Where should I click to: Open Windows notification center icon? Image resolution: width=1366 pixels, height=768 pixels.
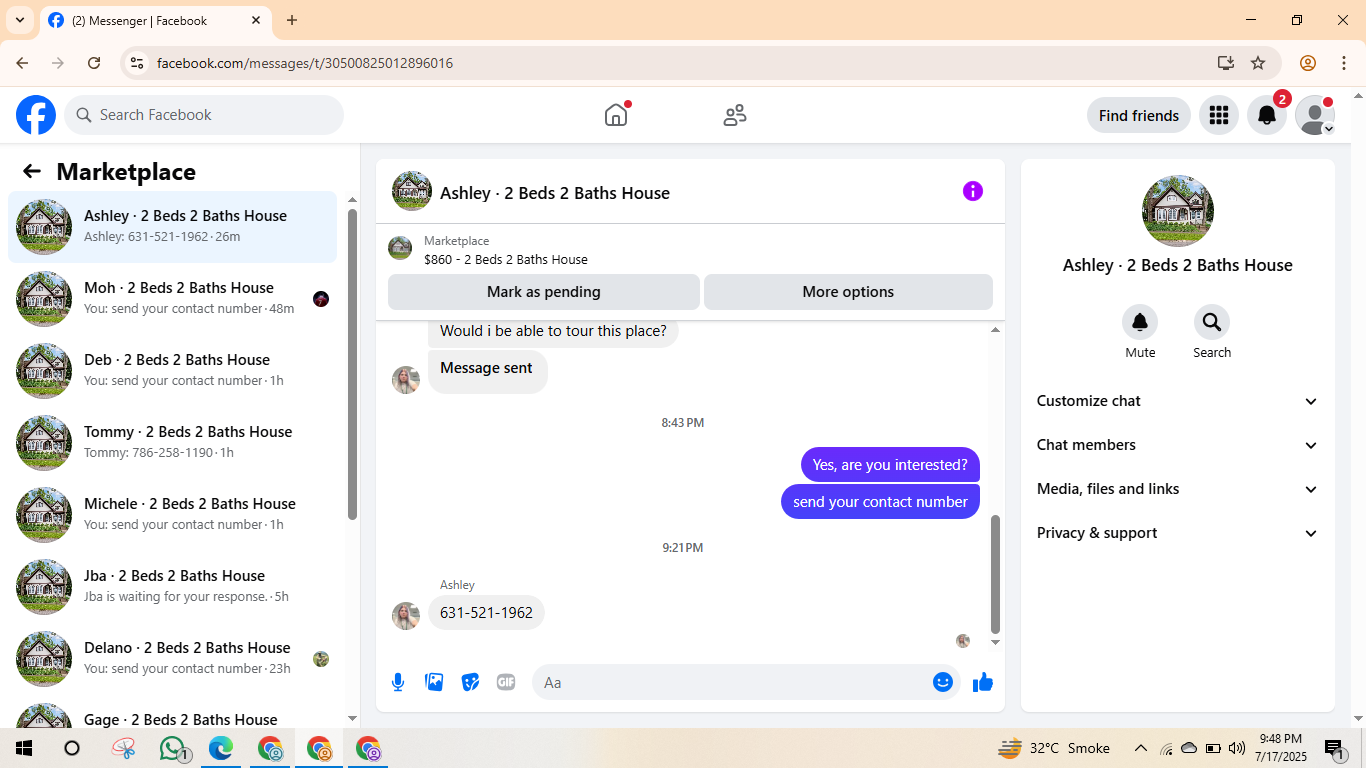coord(1333,748)
